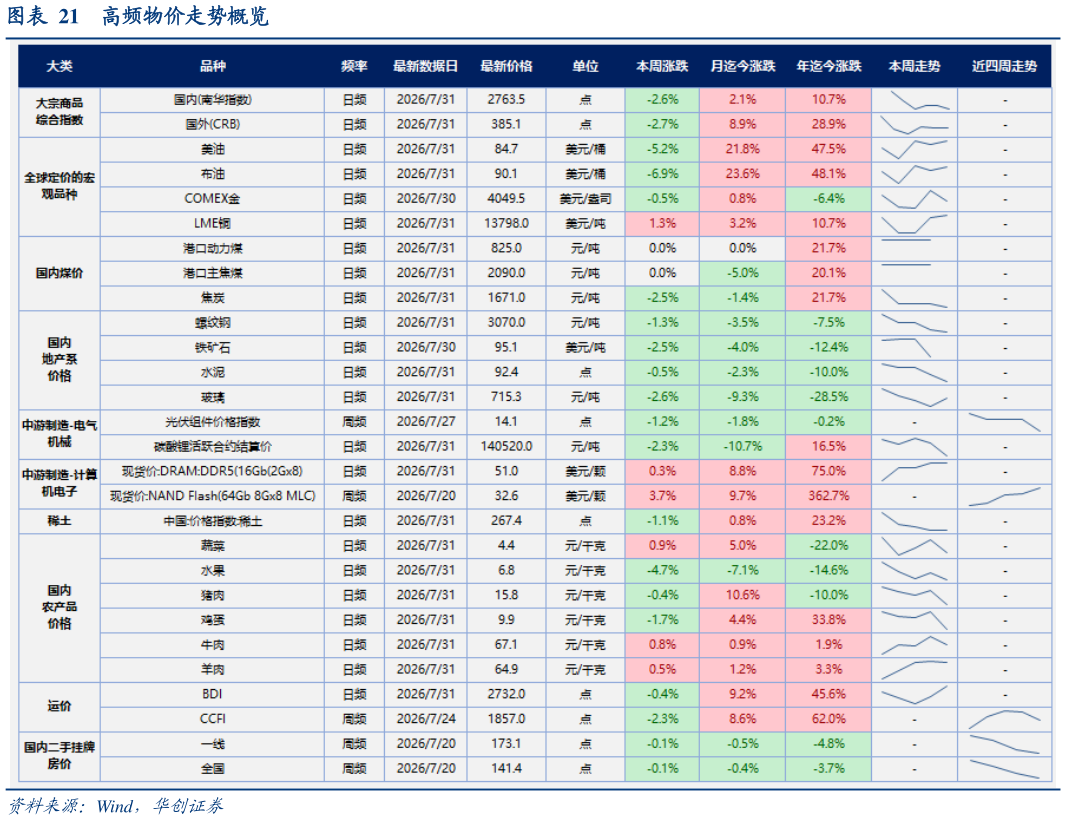Select the date cell 2026/7/27
The height and width of the screenshot is (820, 1066).
pos(426,422)
